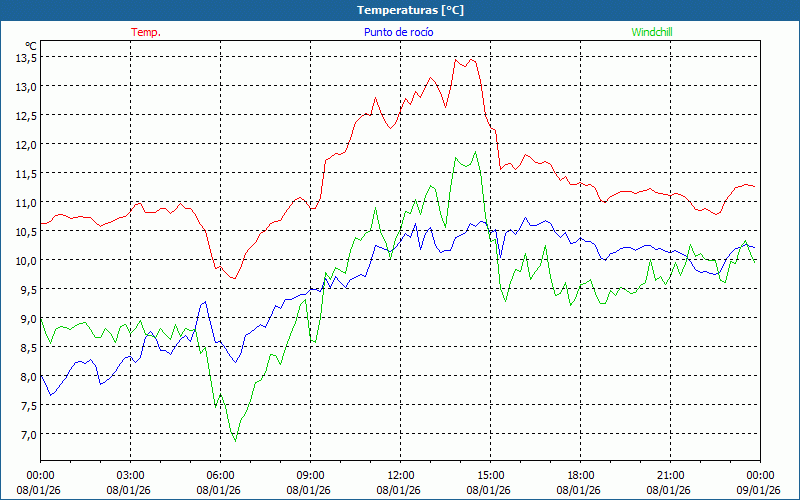Click the Temperaturas [°C] chart title
The width and height of the screenshot is (800, 500).
click(x=410, y=10)
